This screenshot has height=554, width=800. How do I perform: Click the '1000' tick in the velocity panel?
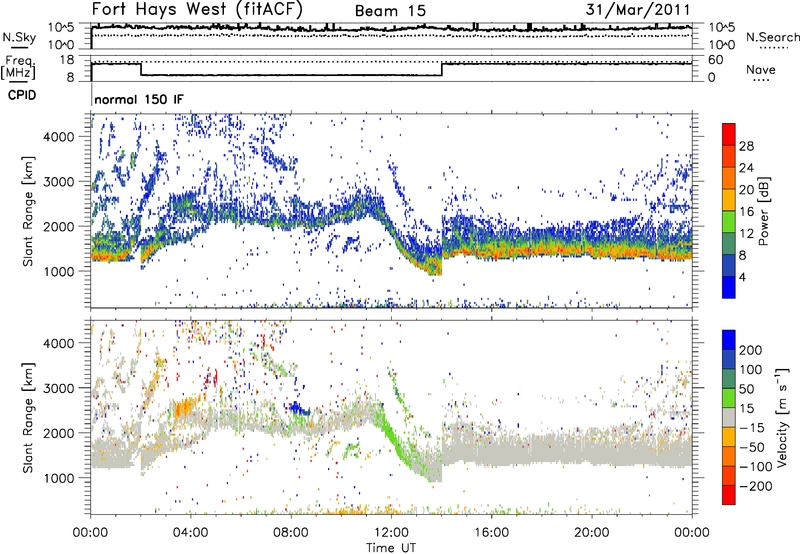[59, 478]
